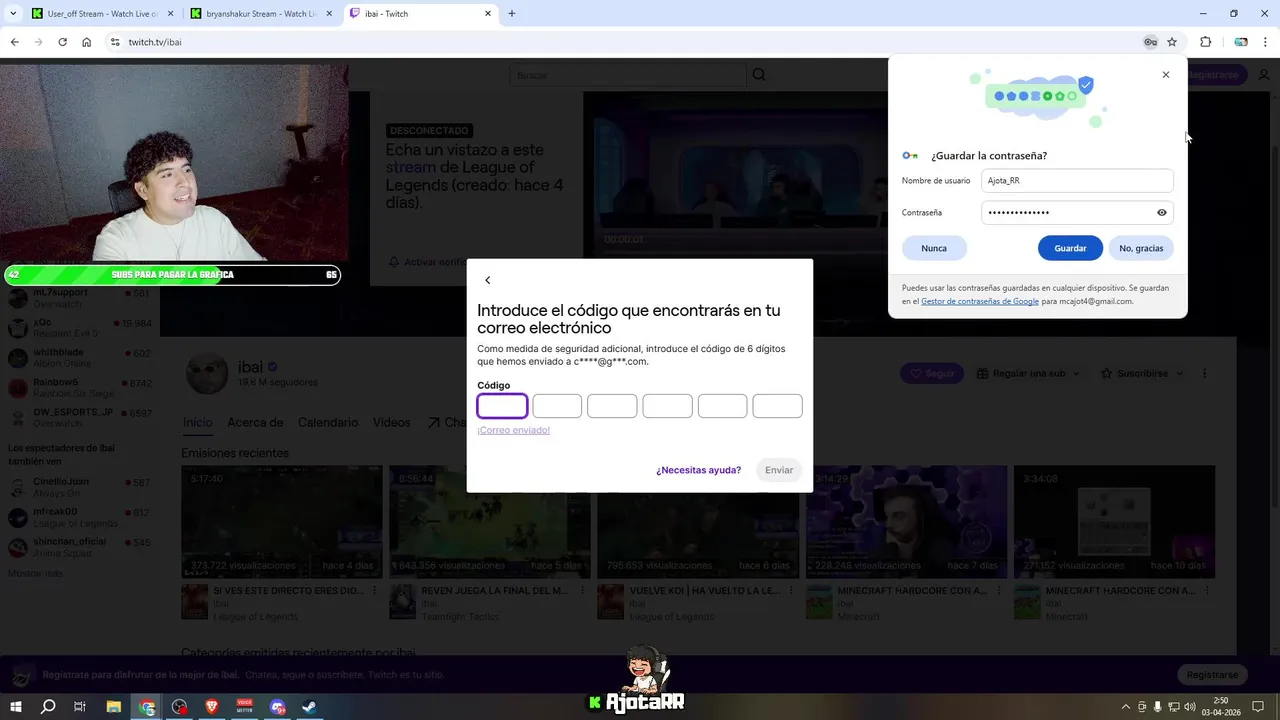Open the Acerca de channel tab
The height and width of the screenshot is (720, 1280).
point(255,423)
